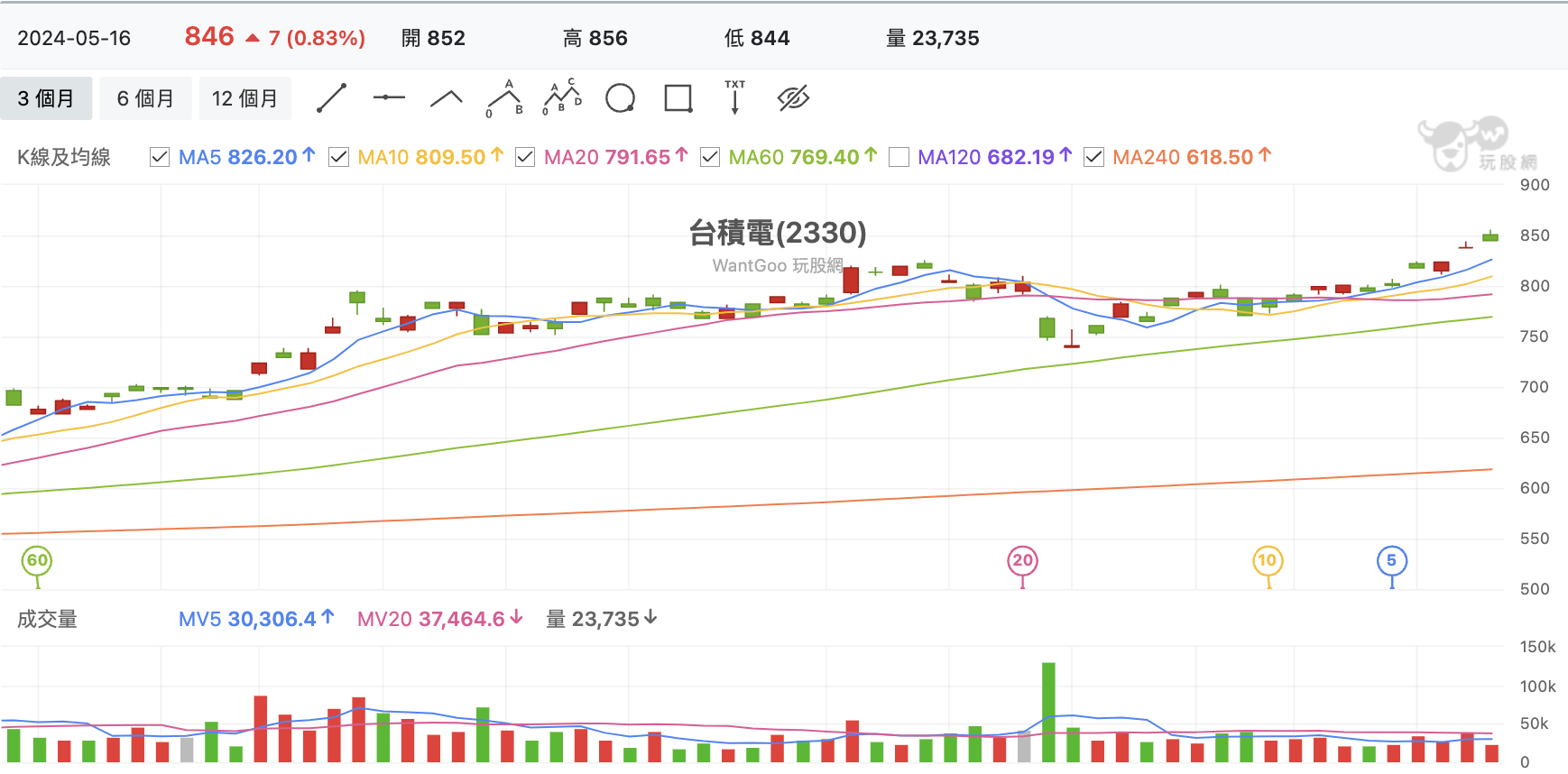This screenshot has height=774, width=1568.
Task: Pick the 0-A-B-C-D wave pattern tool
Action: tap(562, 97)
